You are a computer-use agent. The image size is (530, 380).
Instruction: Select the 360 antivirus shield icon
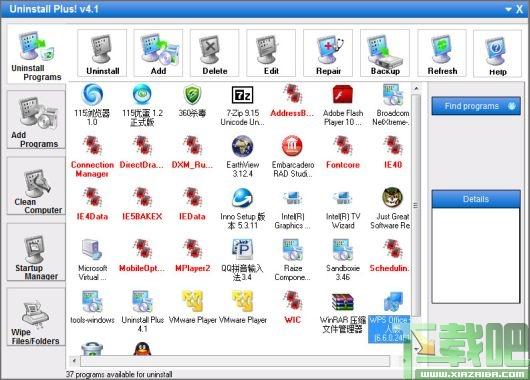(x=192, y=94)
